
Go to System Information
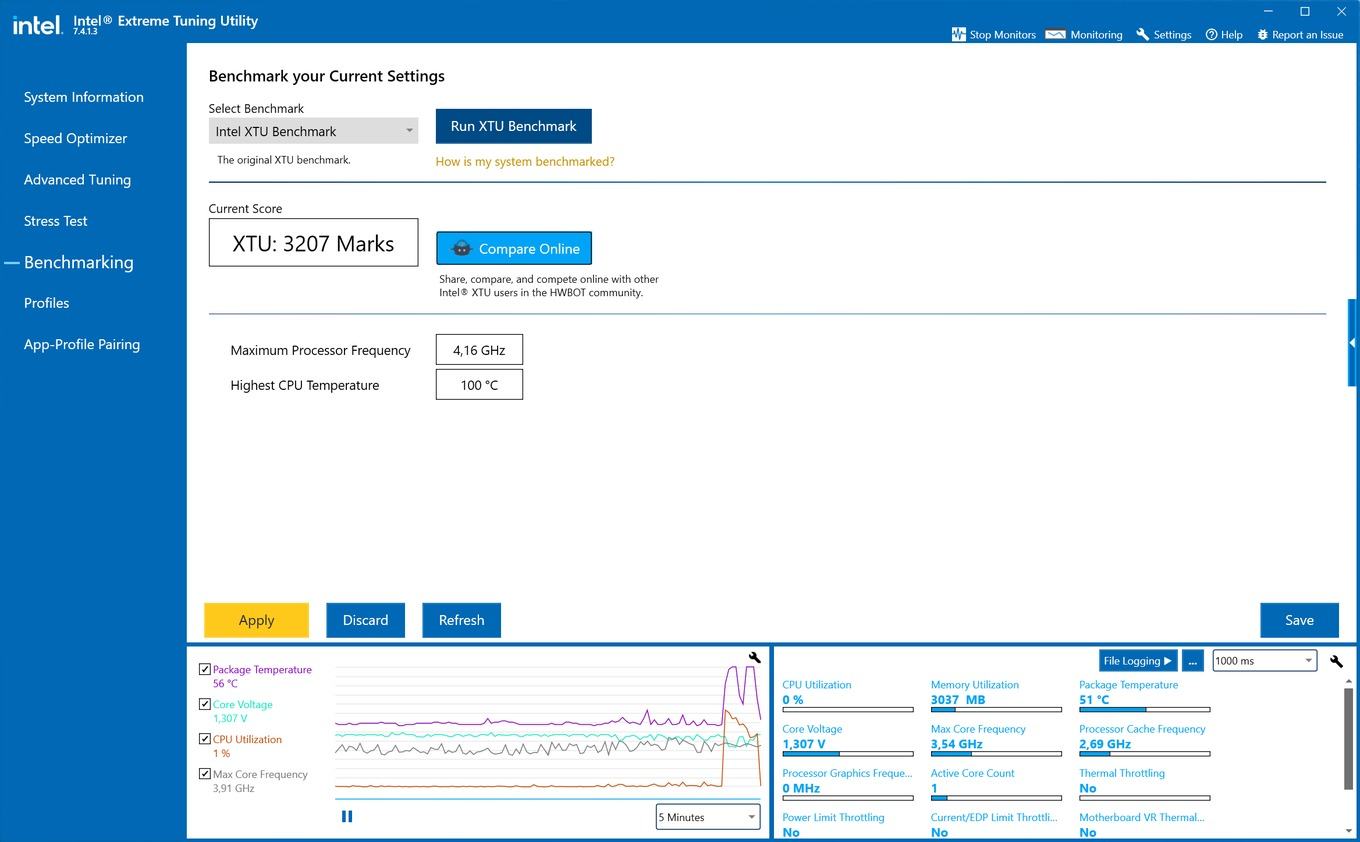[x=84, y=97]
